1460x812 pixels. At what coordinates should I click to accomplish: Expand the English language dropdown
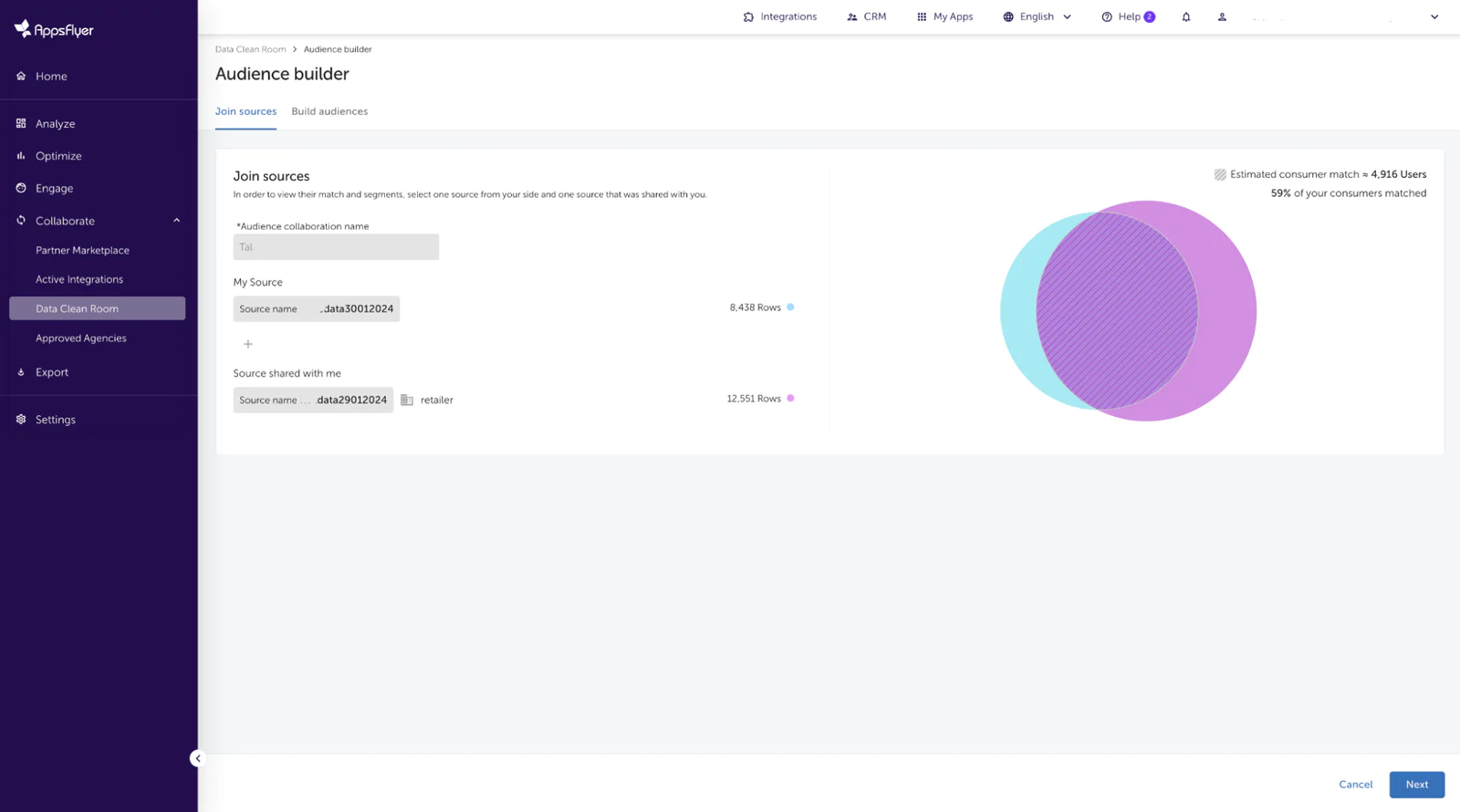point(1038,17)
